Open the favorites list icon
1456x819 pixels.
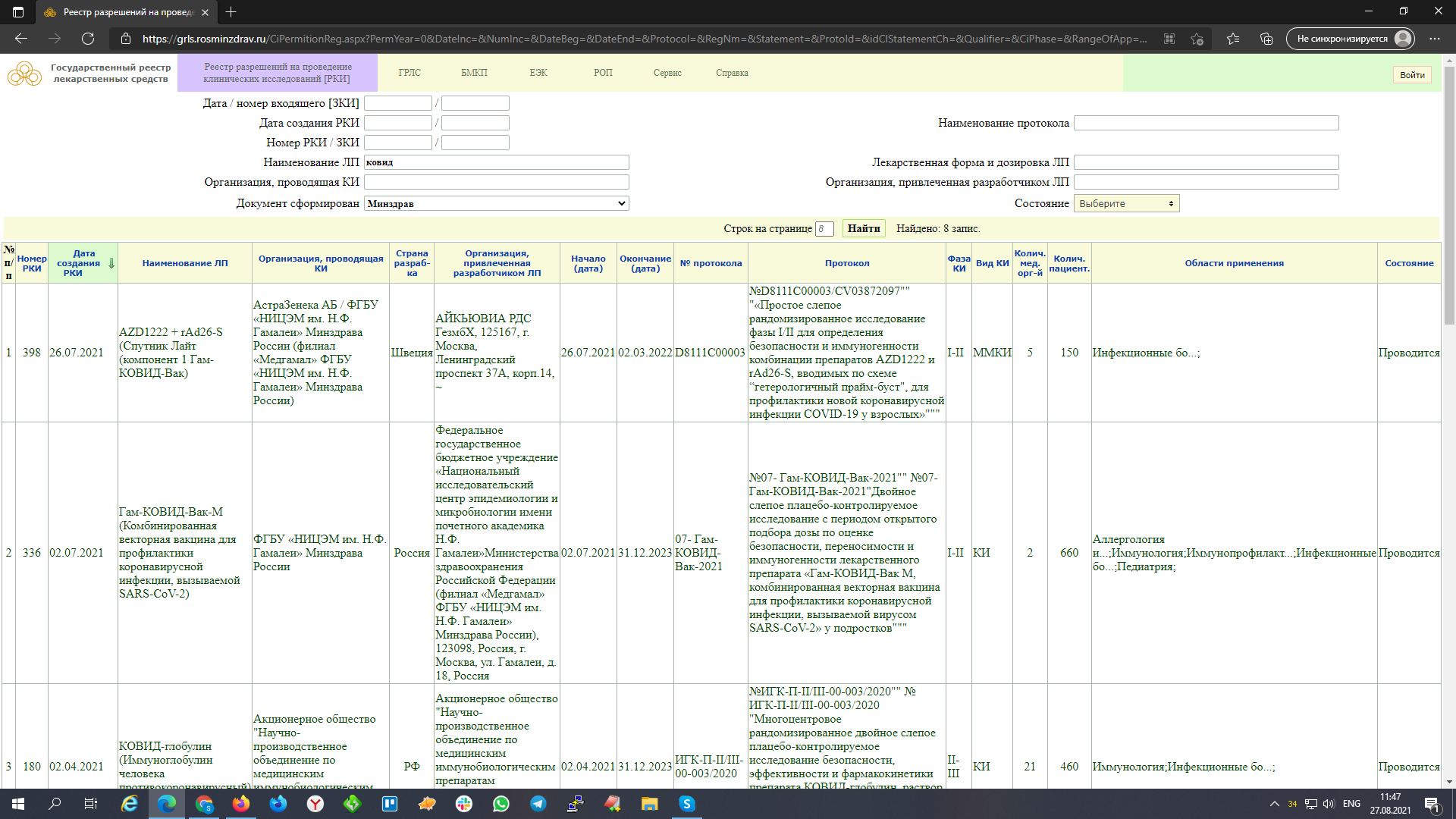pos(1233,39)
